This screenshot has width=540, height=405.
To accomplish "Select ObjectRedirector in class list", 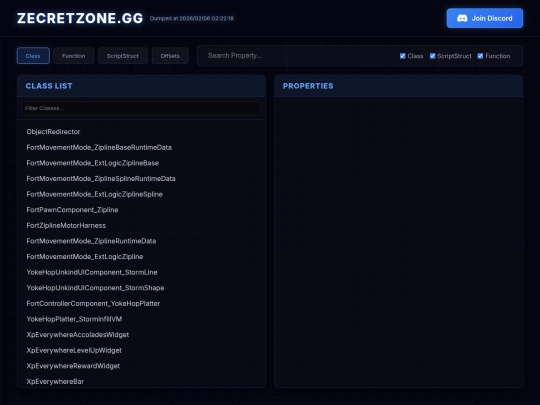I will pos(141,132).
